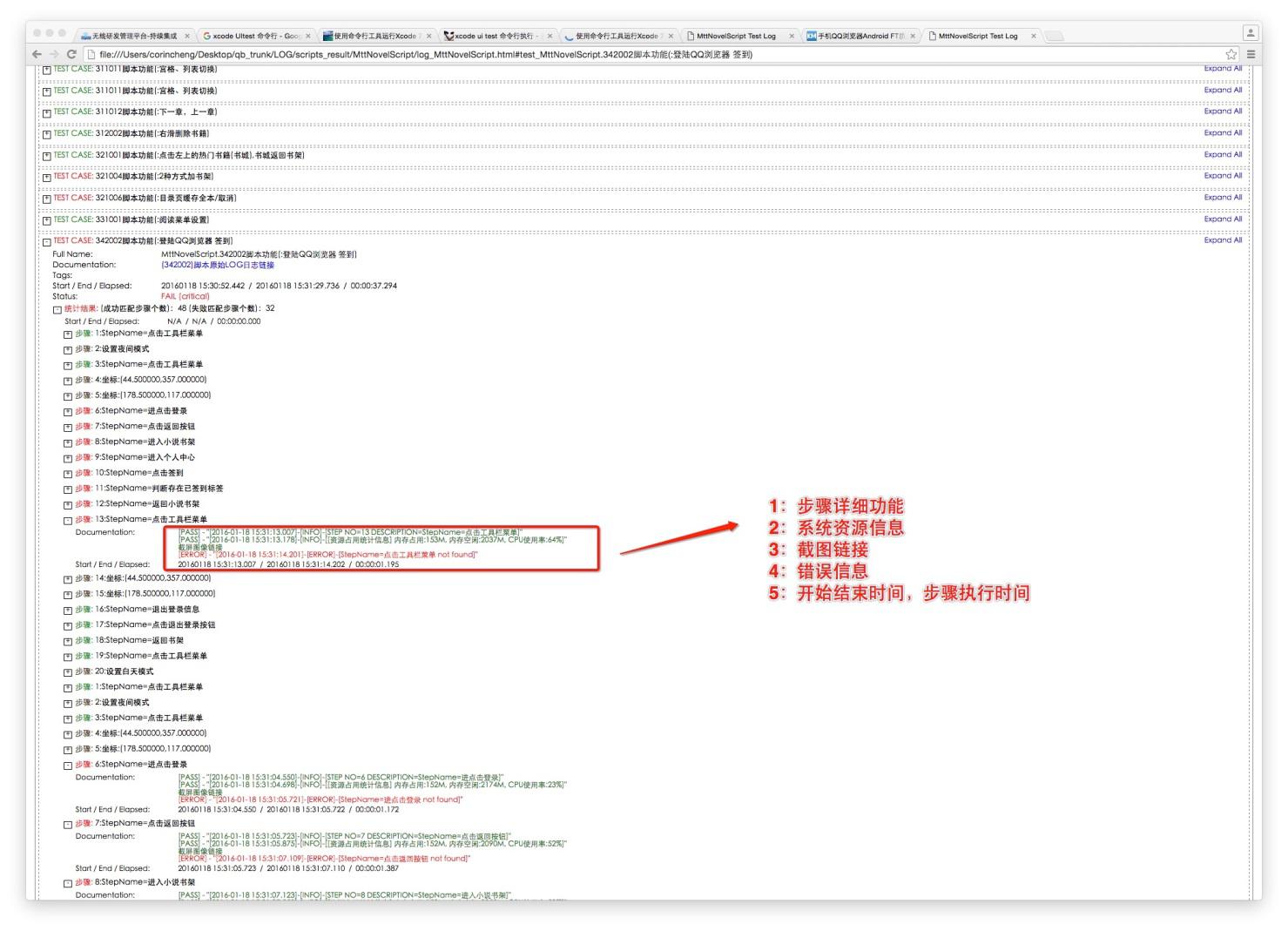Image resolution: width=1288 pixels, height=931 pixels.
Task: Click Expand All for test case 321004
Action: tap(1223, 176)
